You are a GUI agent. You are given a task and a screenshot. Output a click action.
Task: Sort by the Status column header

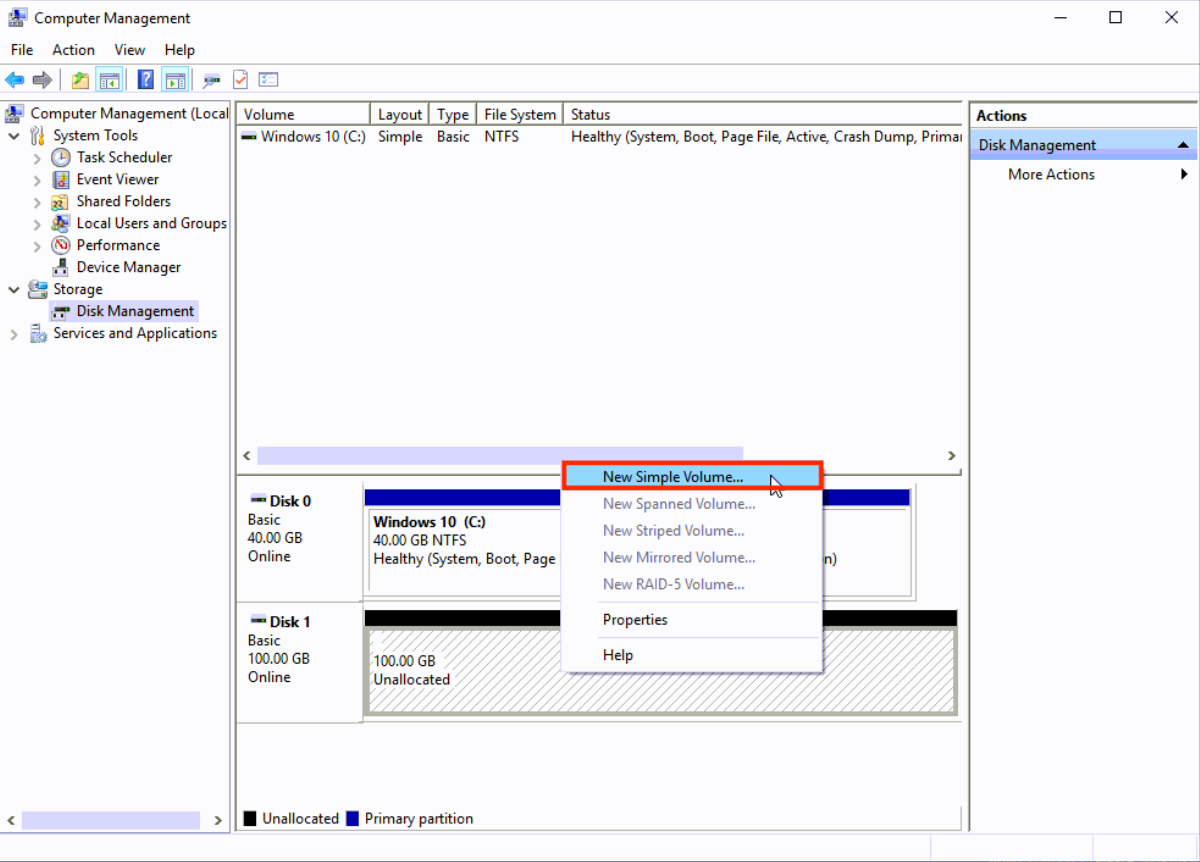762,114
